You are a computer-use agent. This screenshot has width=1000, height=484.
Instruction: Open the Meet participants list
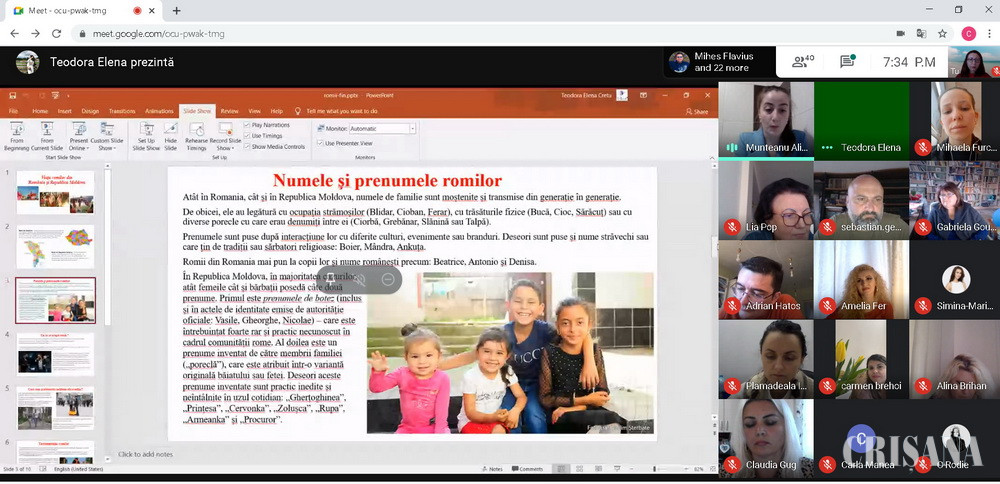point(802,62)
